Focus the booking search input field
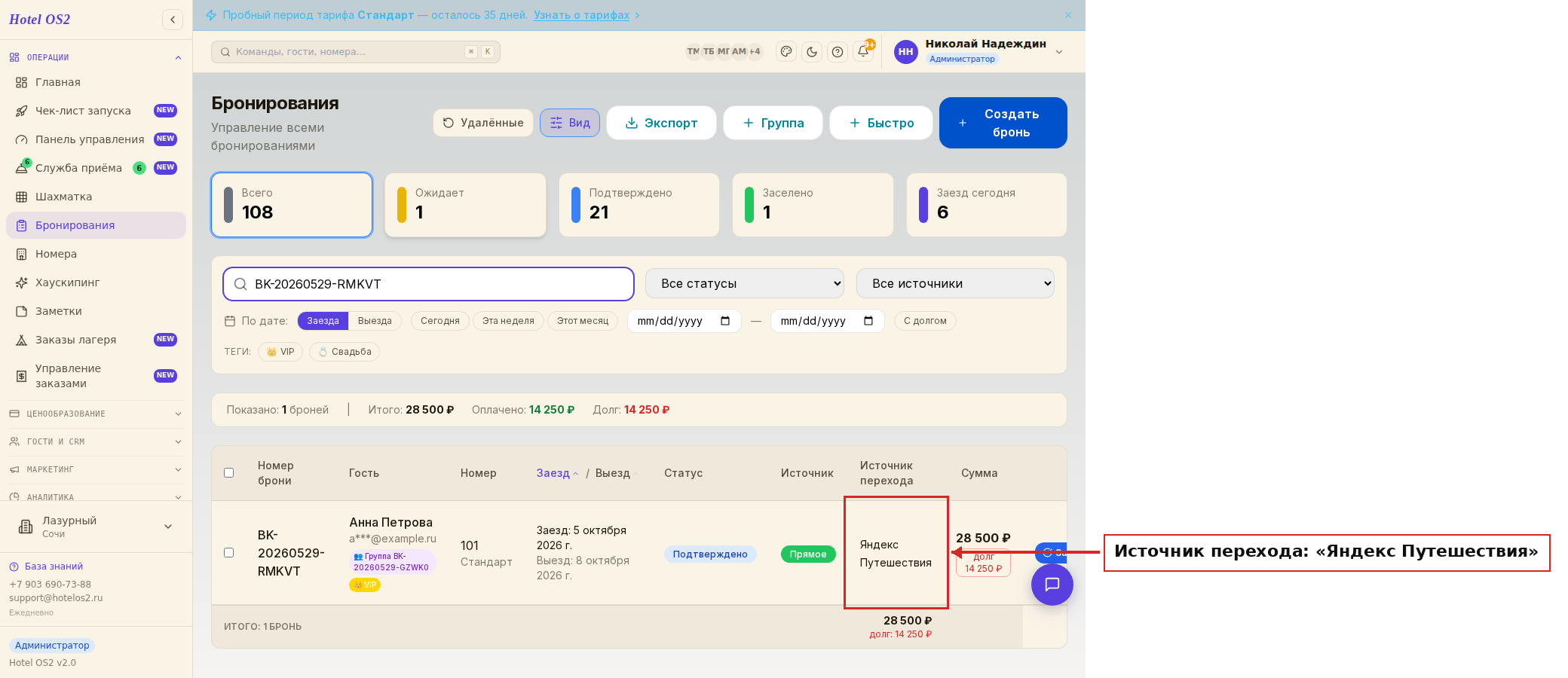This screenshot has height=678, width=1568. tap(428, 284)
